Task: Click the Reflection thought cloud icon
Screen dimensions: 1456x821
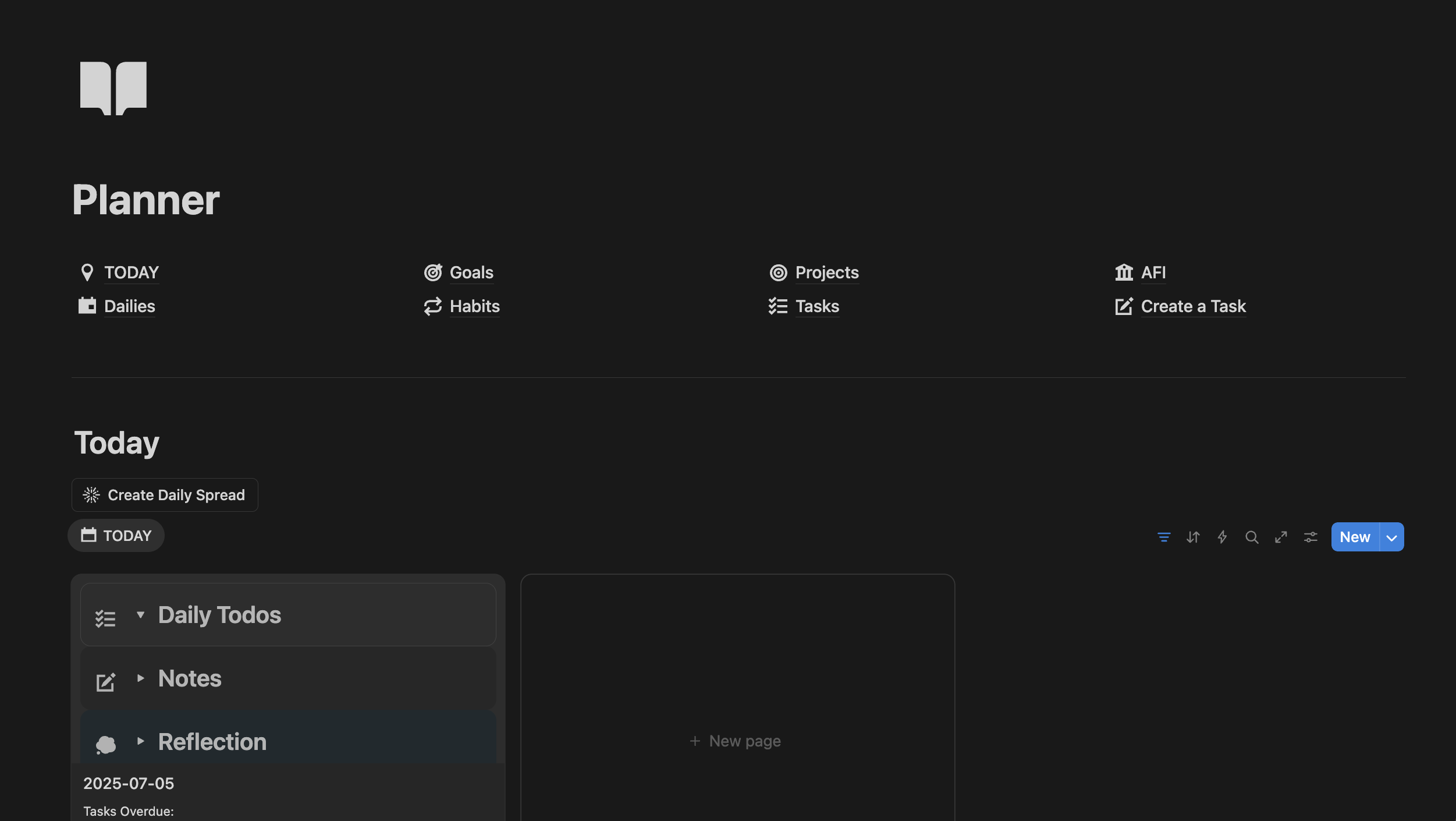Action: point(105,744)
